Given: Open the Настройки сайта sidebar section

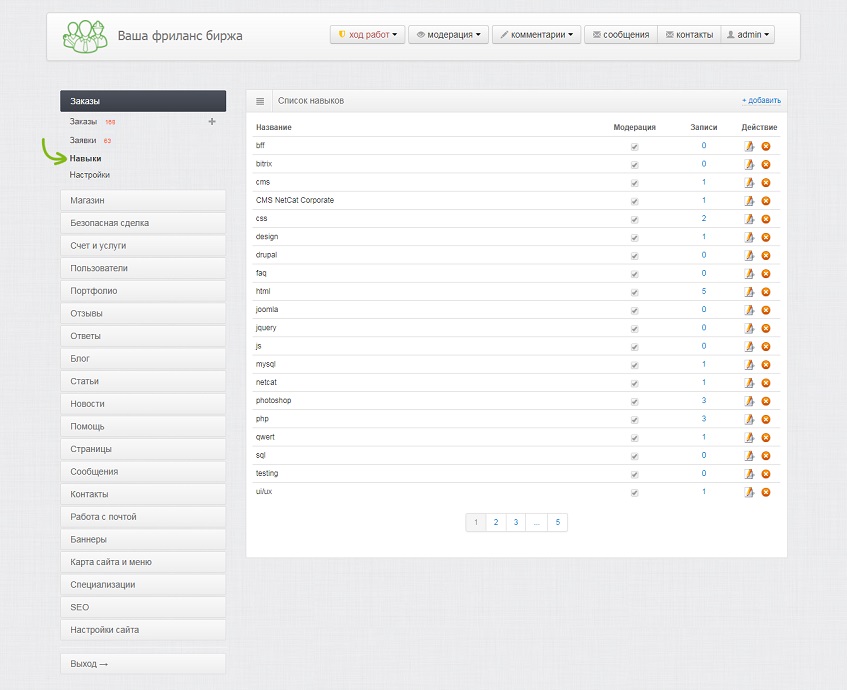Looking at the screenshot, I should point(143,630).
